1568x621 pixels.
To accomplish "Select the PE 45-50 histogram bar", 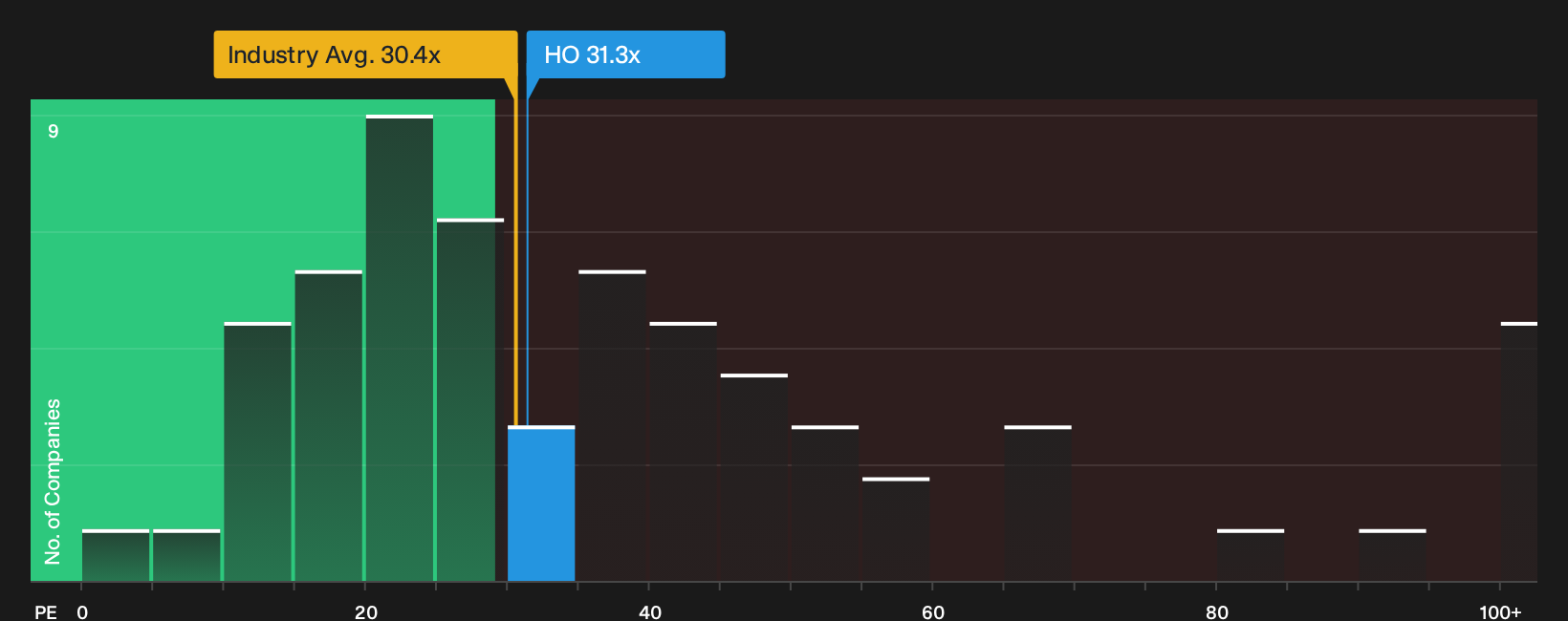I will click(x=754, y=478).
